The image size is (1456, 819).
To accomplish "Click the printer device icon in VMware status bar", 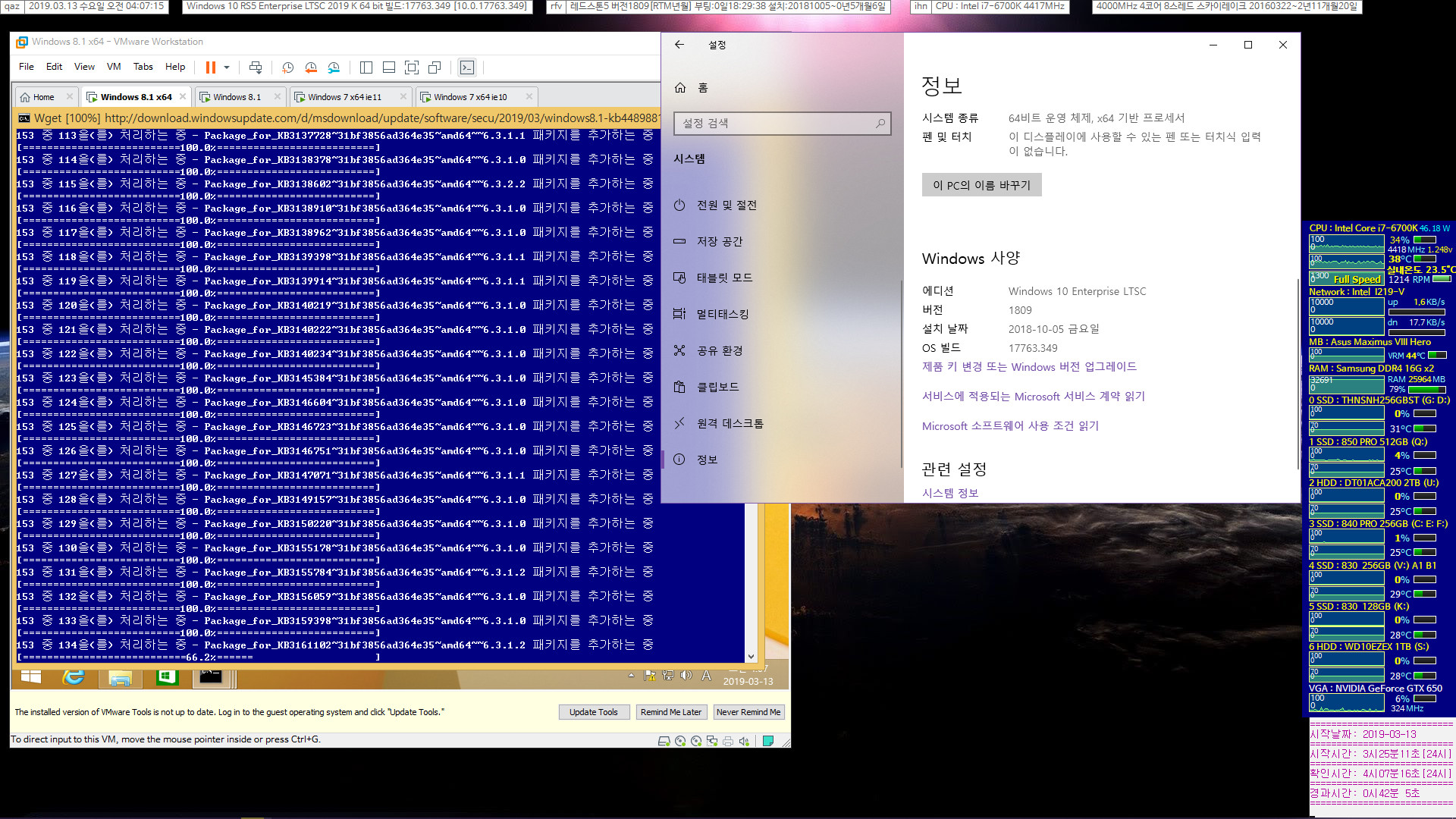I will point(728,741).
